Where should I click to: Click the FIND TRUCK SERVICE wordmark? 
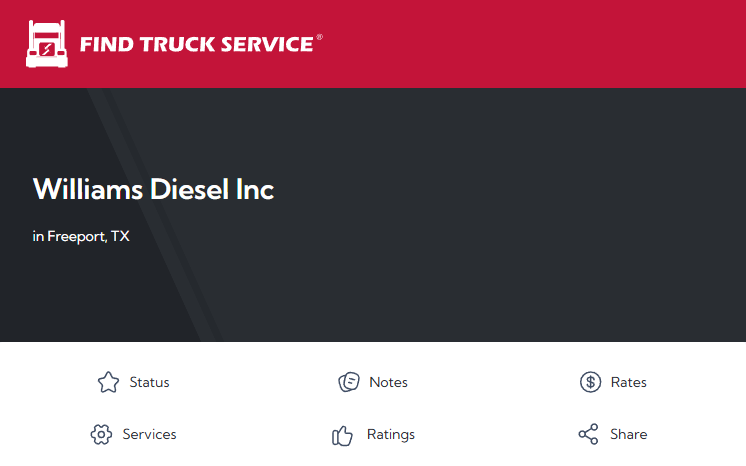tap(196, 45)
